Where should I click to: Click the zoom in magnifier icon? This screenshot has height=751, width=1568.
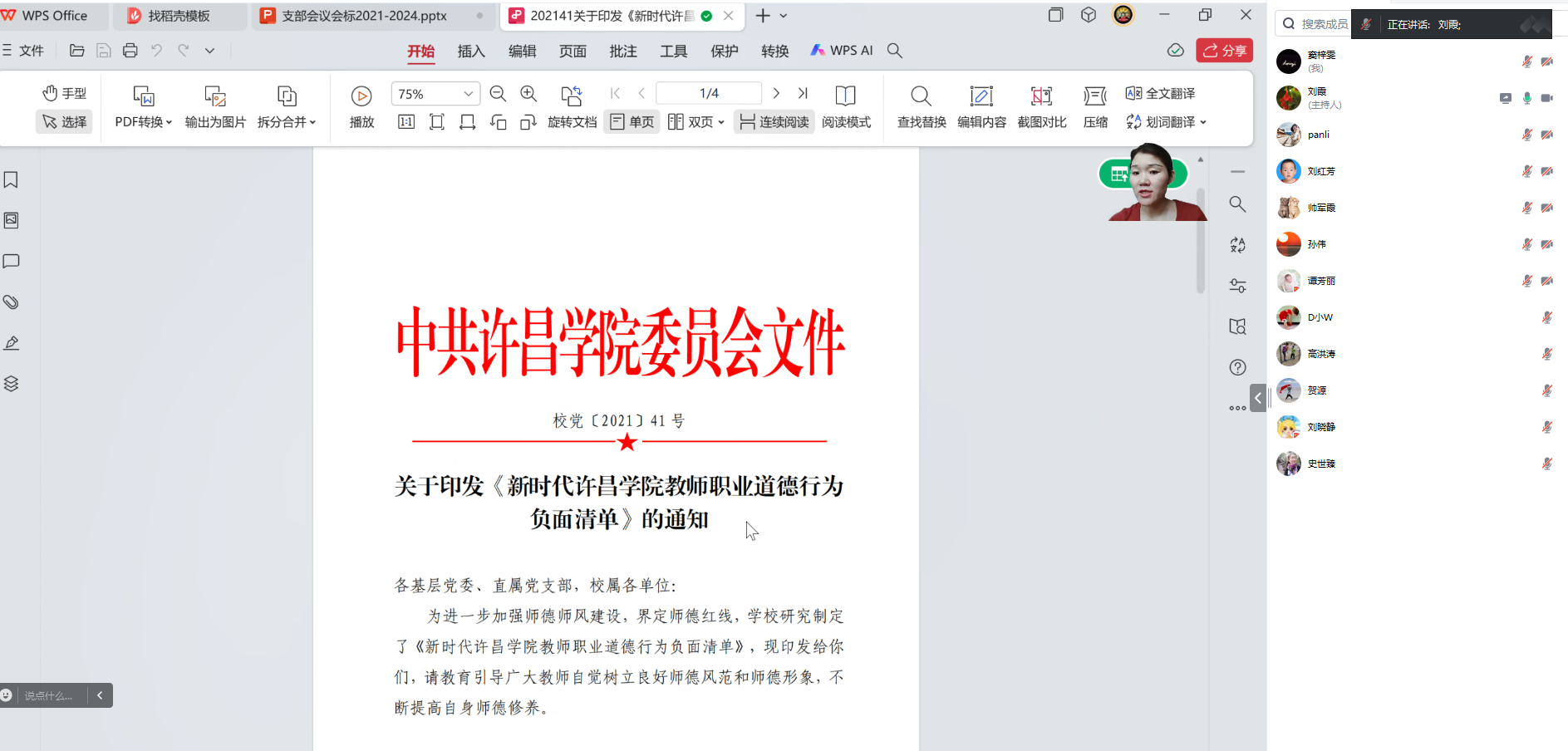point(528,94)
